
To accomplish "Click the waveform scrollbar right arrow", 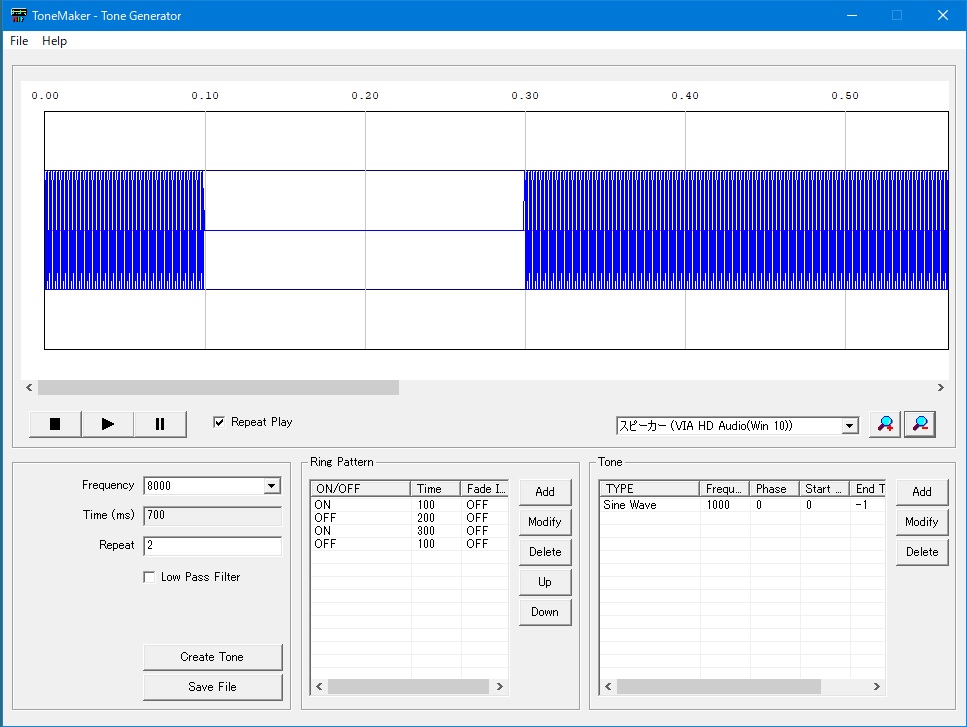I will pos(940,387).
